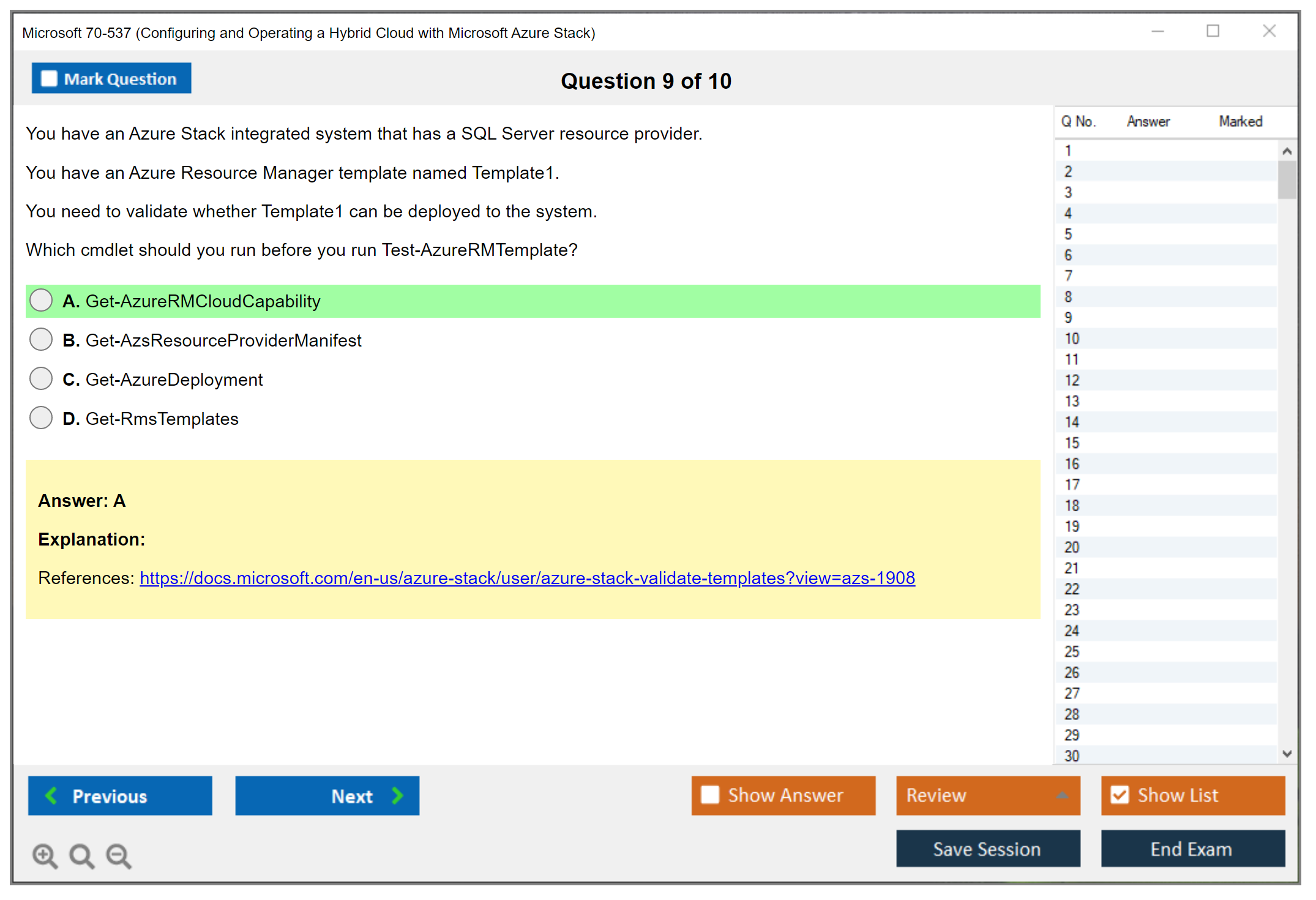Screen dimensions: 1316x900
Task: Select option B Get-AzsResourceProviderManifest
Action: [41, 340]
